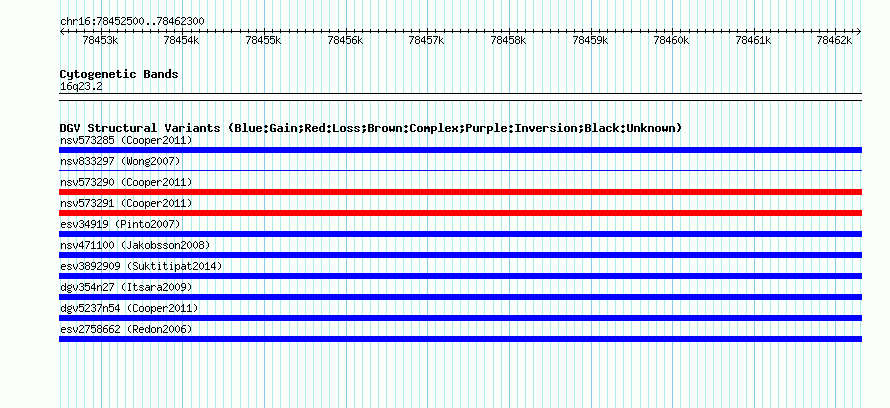Click the 16q23.2 cytogenetic band line
The height and width of the screenshot is (408, 890).
[460, 97]
